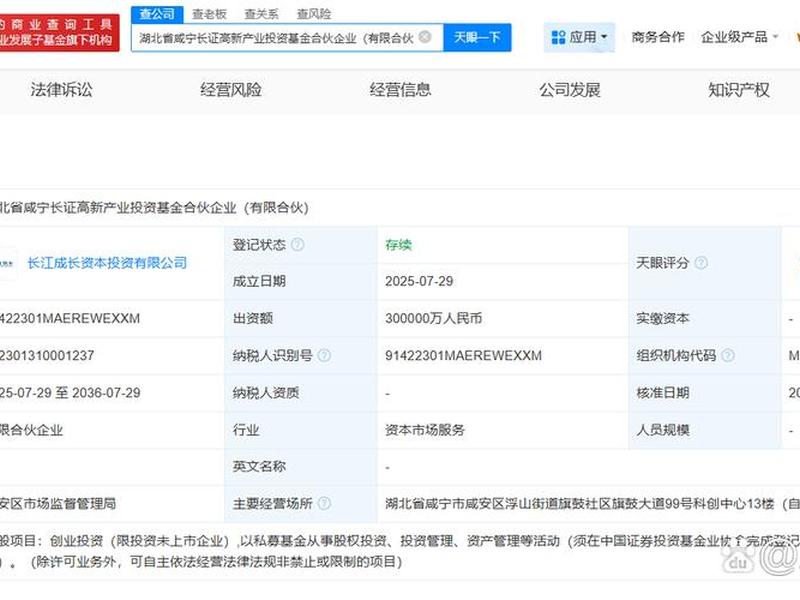The width and height of the screenshot is (800, 600).
Task: Select the 人员规模 label cell
Action: coord(705,430)
